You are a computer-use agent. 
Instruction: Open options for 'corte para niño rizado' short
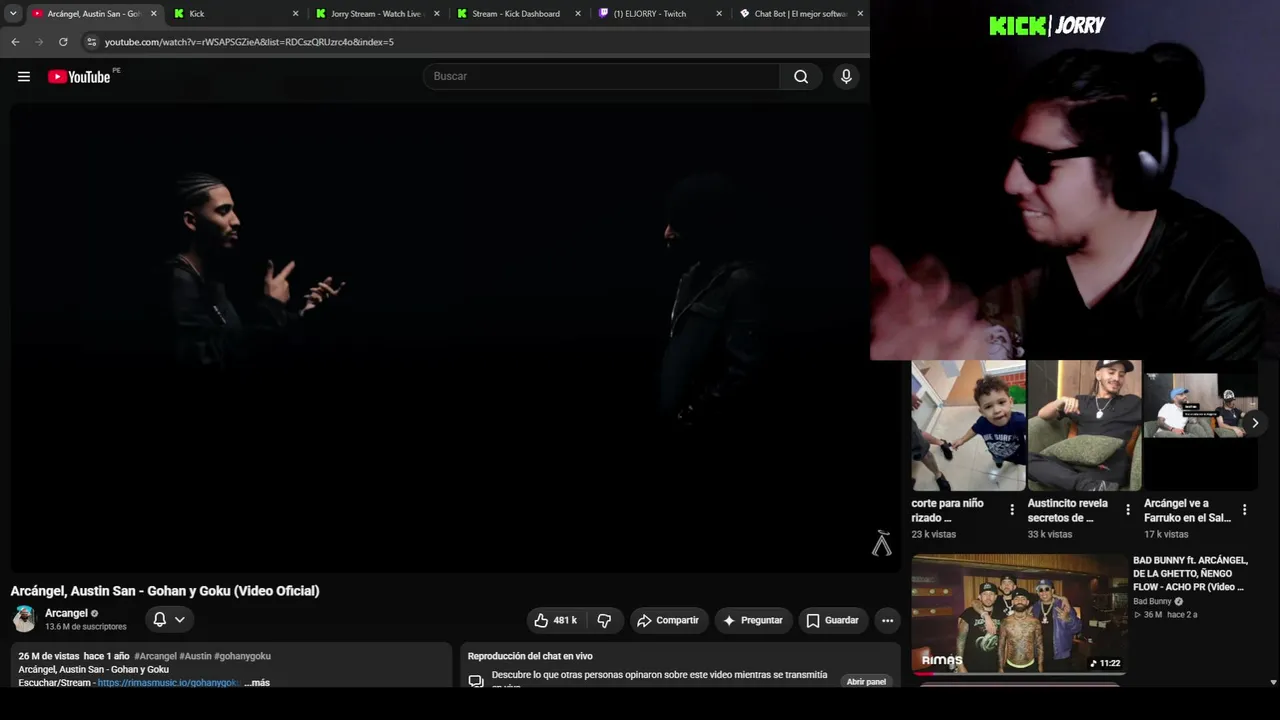pos(1012,510)
